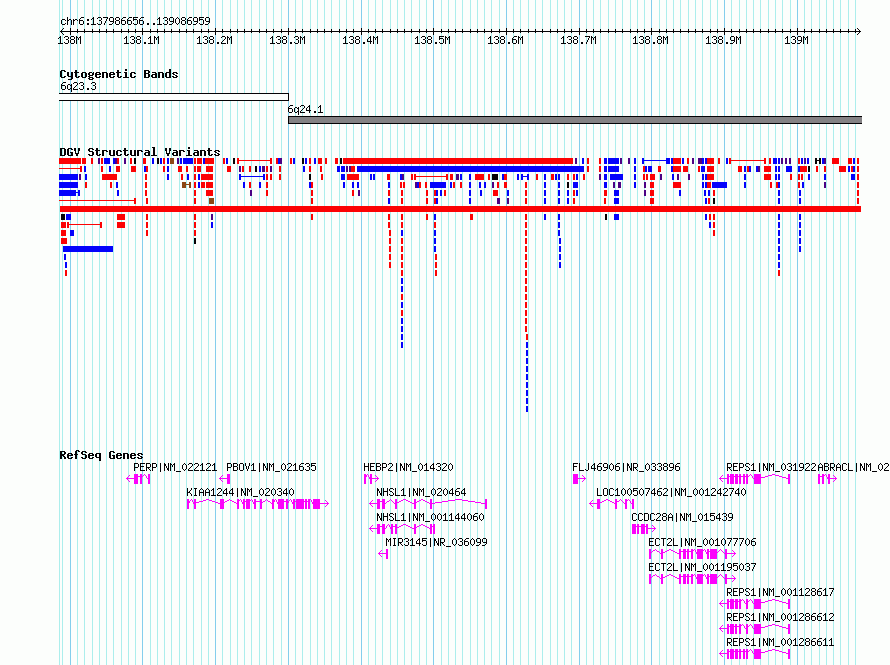Open the LOC100507462|NM_001242740 gene label

pos(671,493)
